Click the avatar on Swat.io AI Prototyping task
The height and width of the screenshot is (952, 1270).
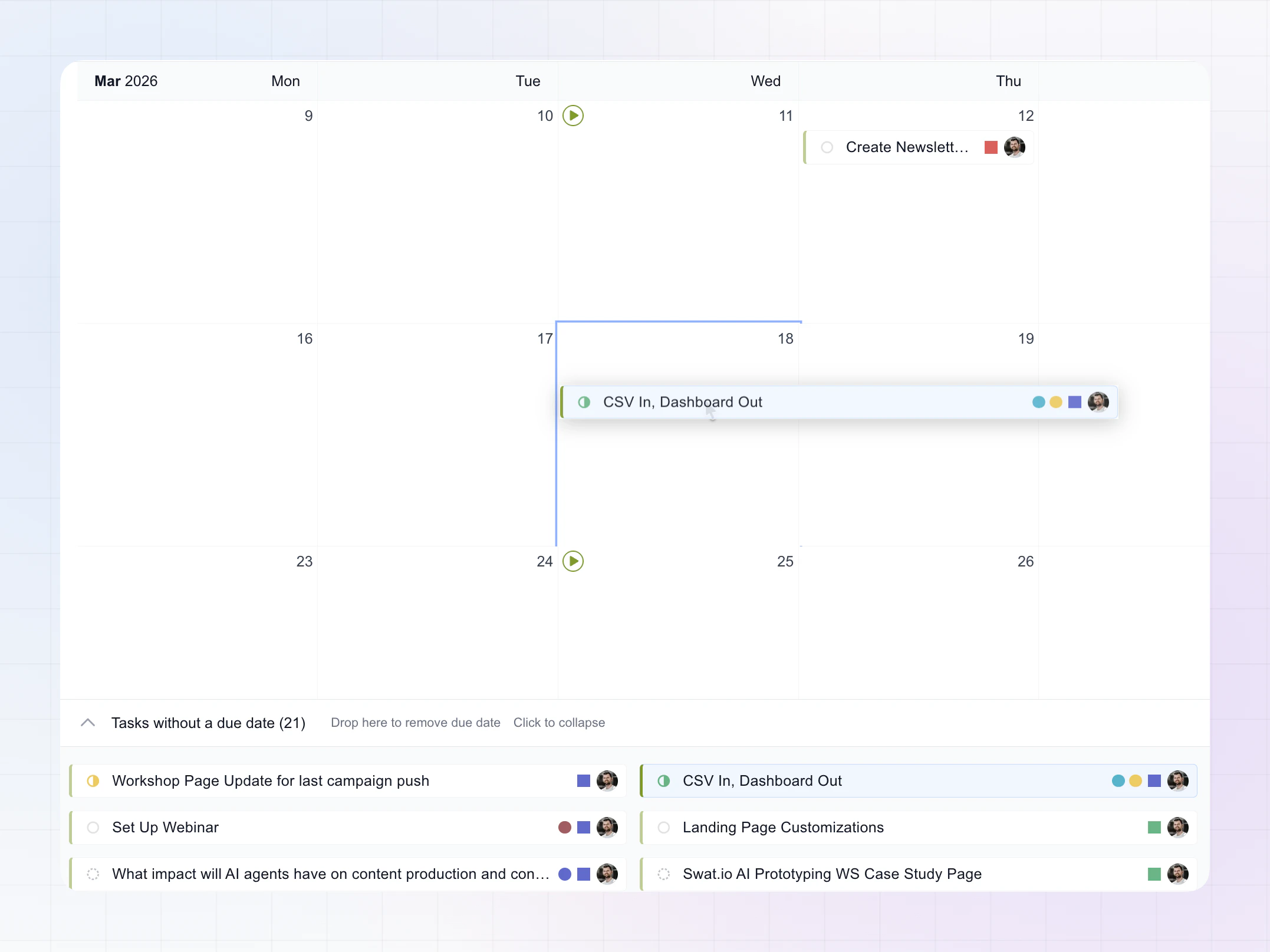coord(1179,874)
